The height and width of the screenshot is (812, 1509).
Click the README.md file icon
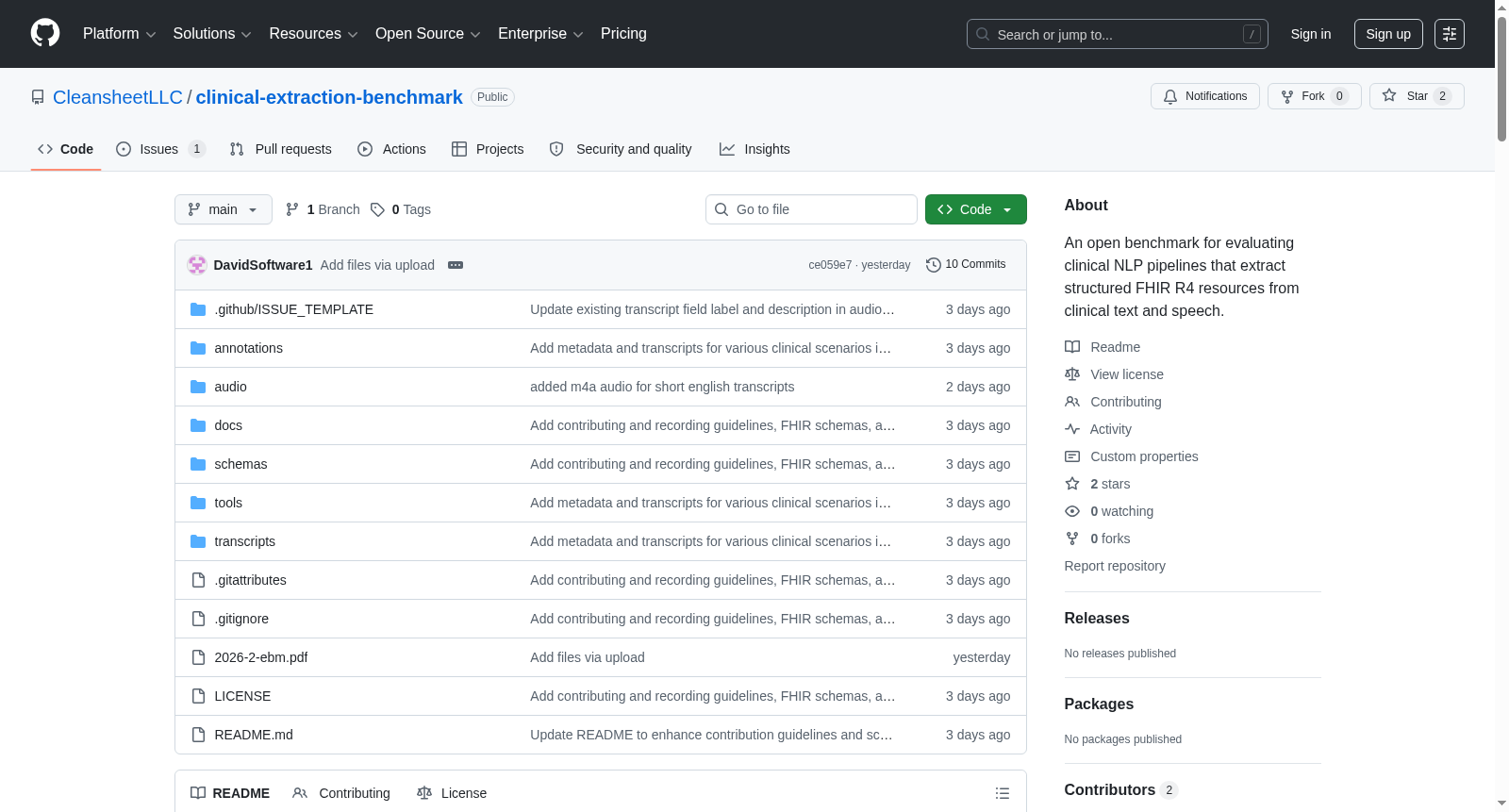coord(198,735)
